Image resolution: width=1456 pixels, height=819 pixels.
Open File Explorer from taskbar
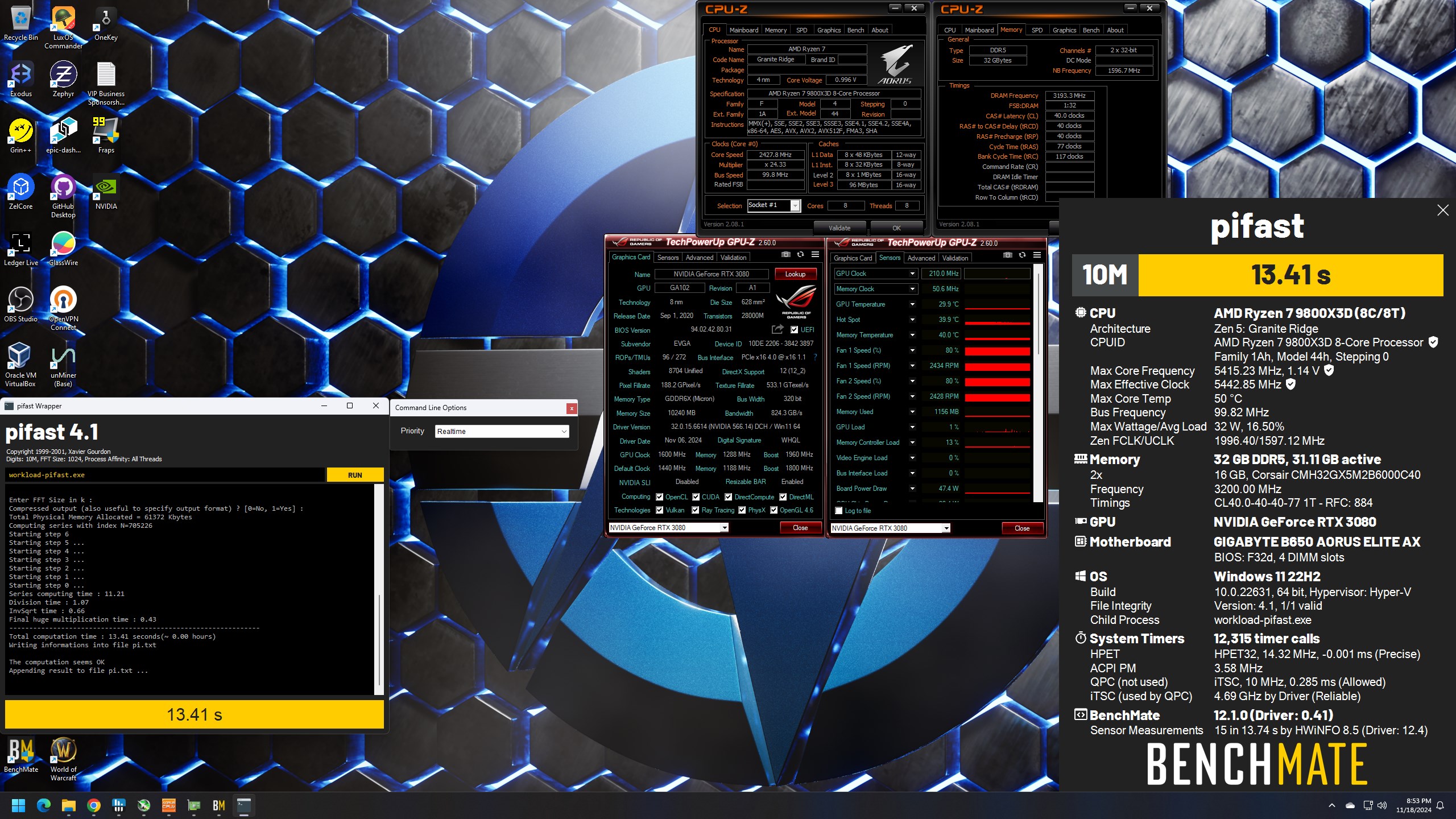69,805
